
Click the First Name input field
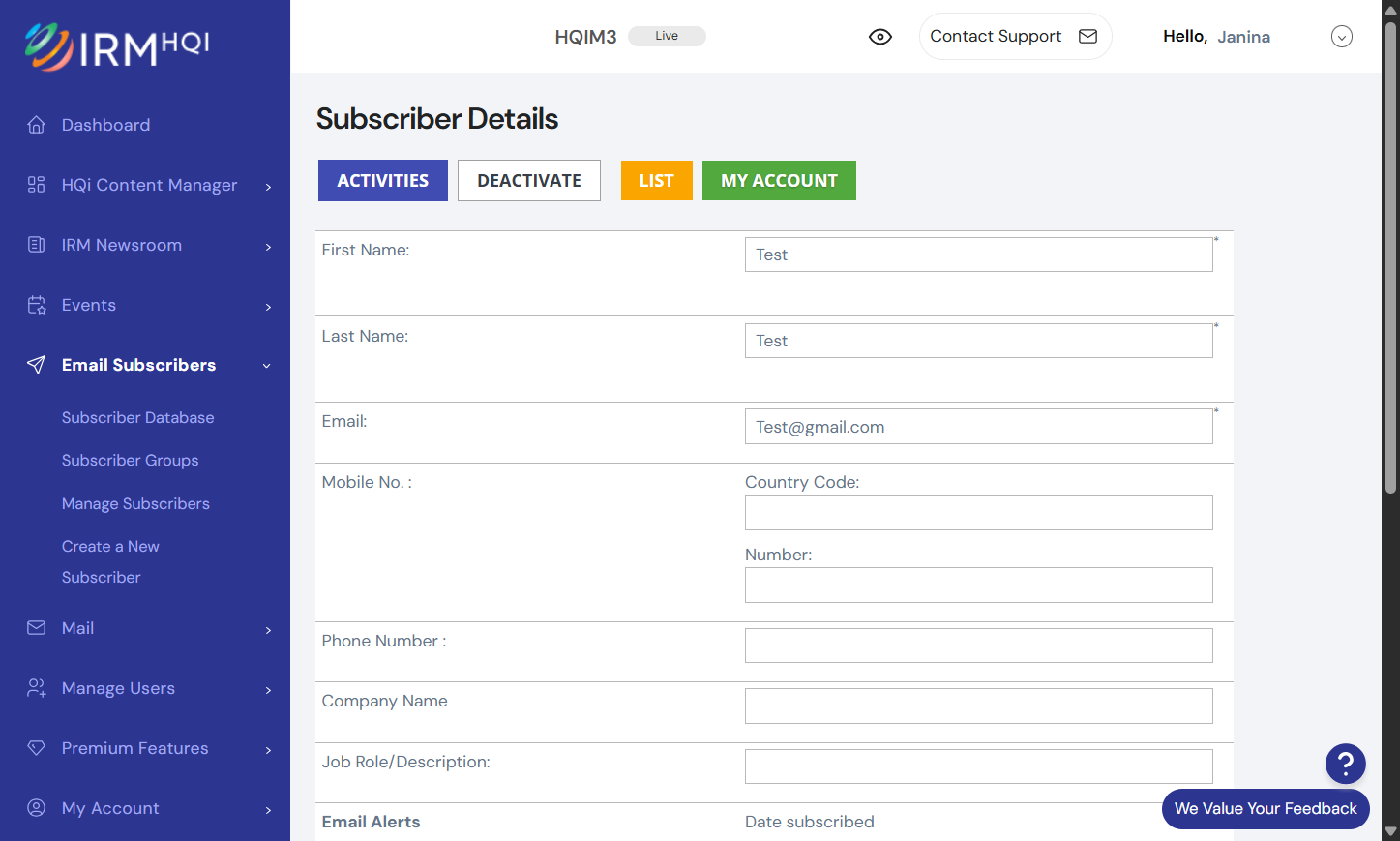click(x=979, y=255)
